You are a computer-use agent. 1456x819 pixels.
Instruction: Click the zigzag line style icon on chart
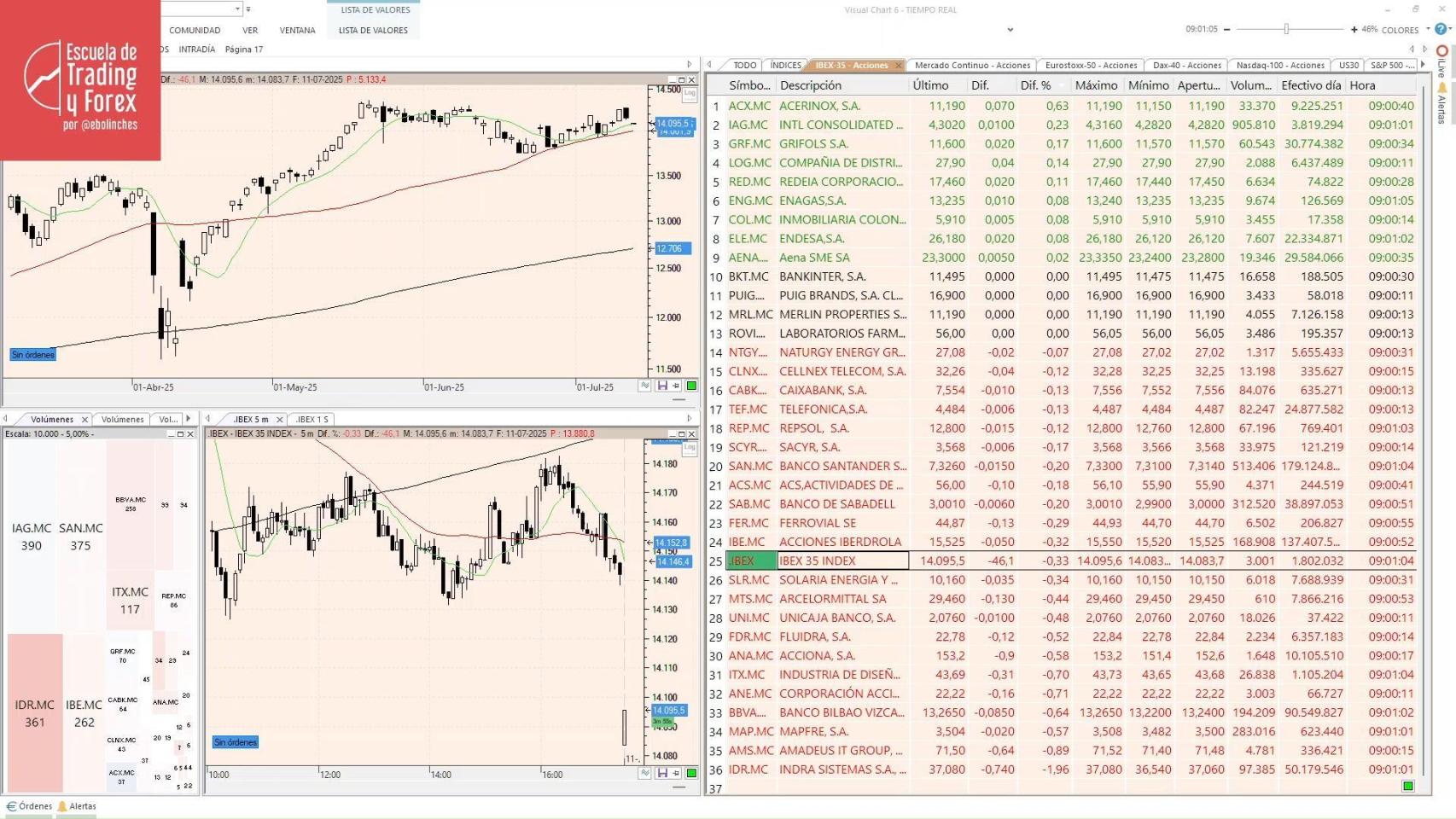coord(645,386)
